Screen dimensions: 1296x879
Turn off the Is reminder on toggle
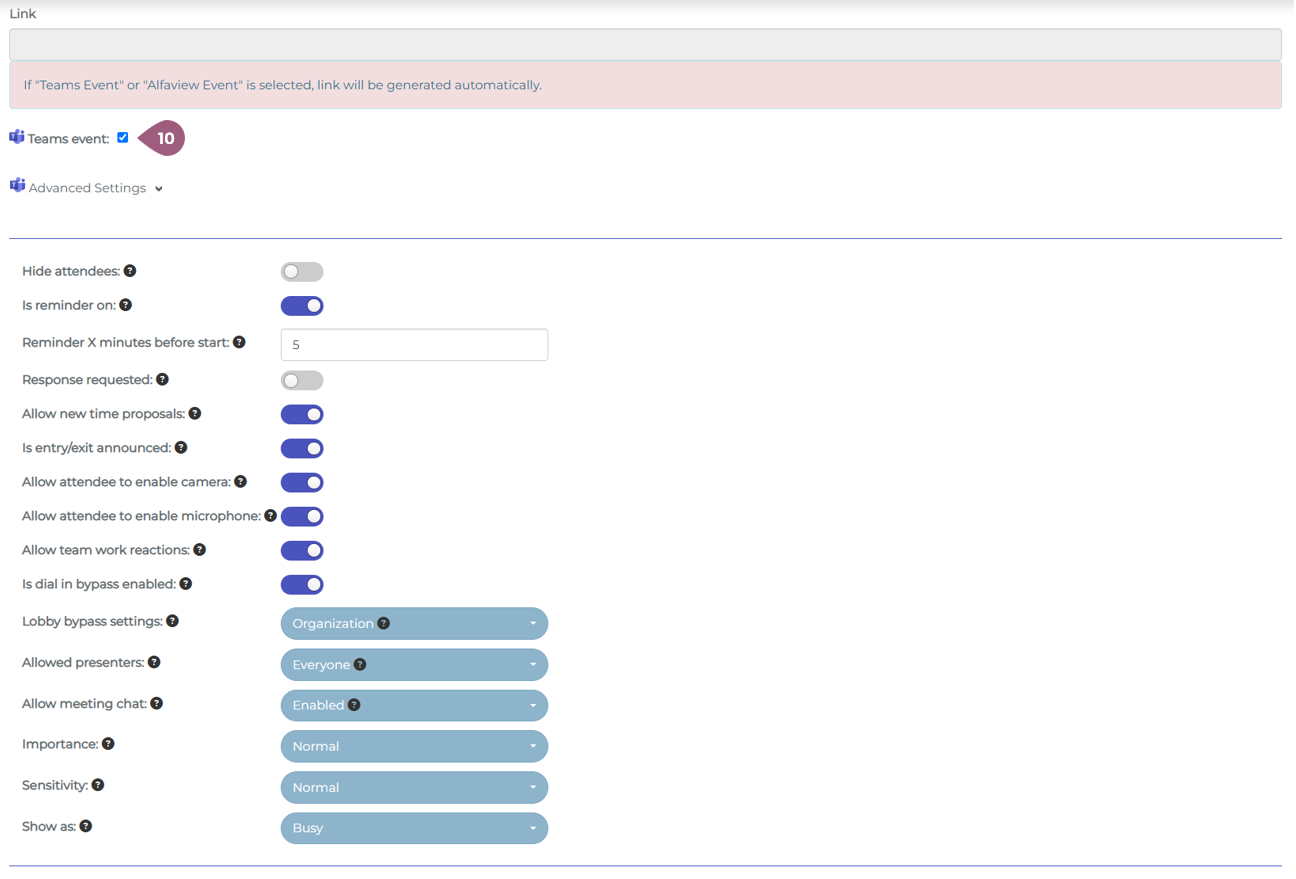click(x=302, y=306)
